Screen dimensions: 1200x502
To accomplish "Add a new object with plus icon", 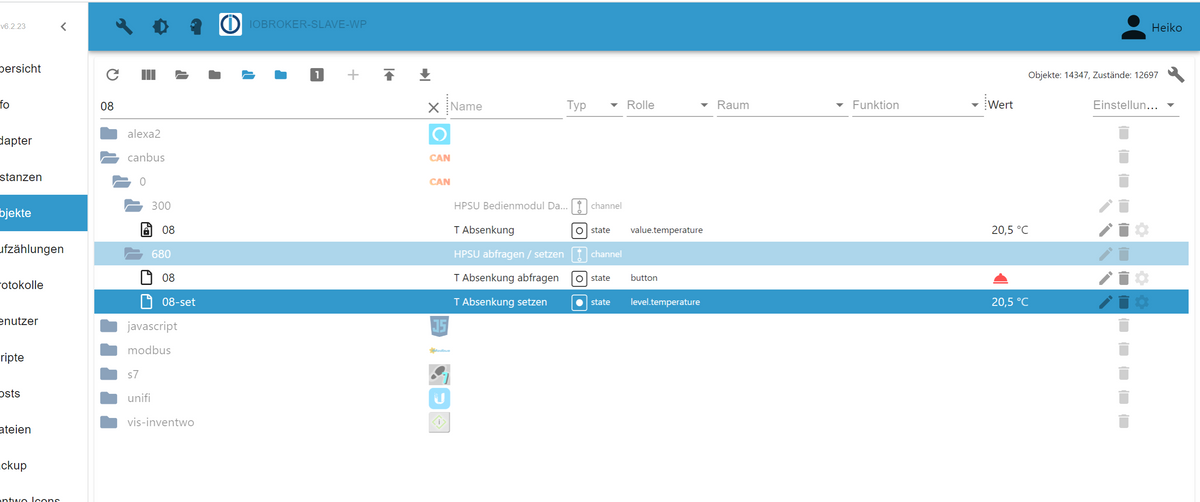I will pyautogui.click(x=353, y=75).
